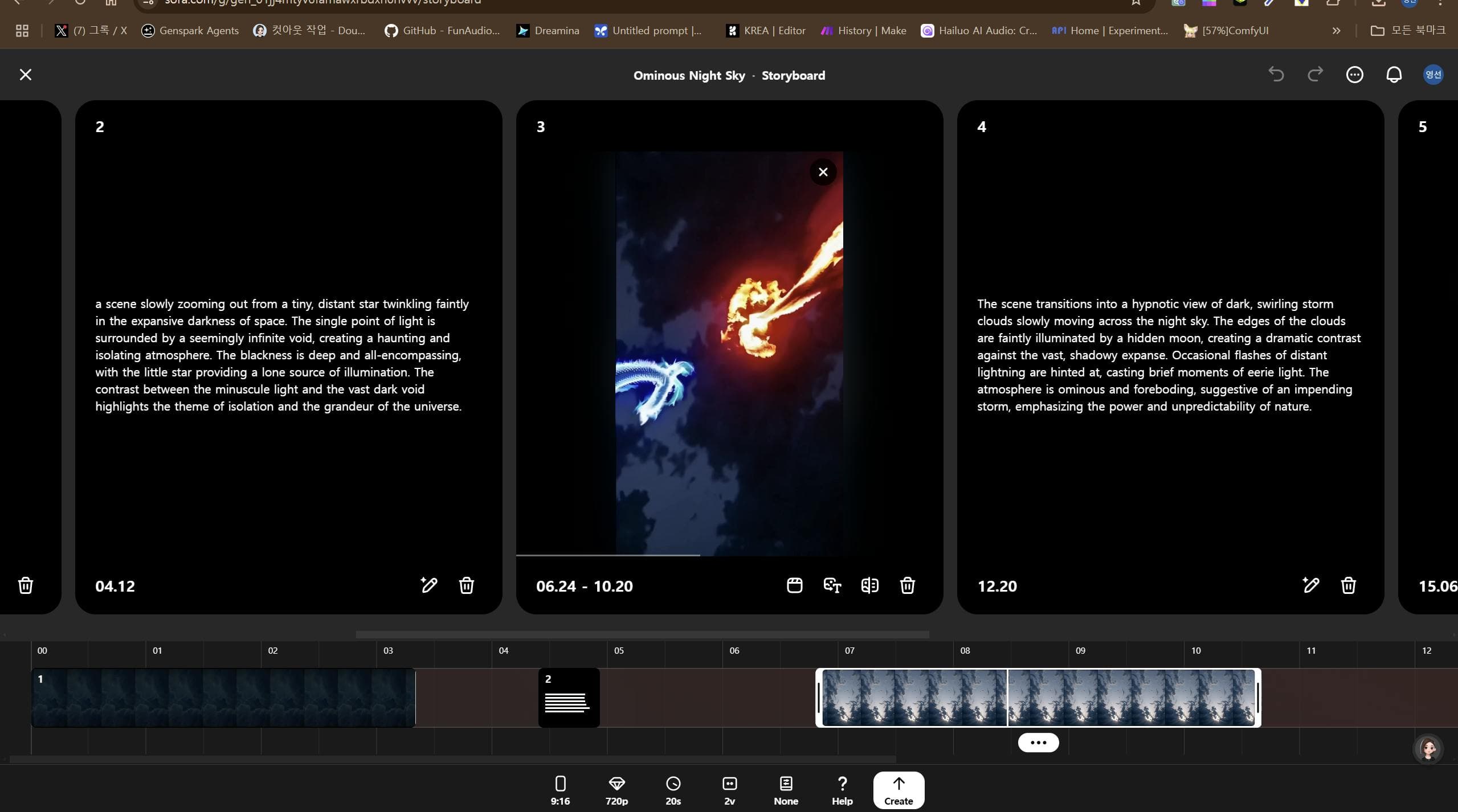1458x812 pixels.
Task: Open the Genspark Agents bookmark
Action: [x=190, y=31]
